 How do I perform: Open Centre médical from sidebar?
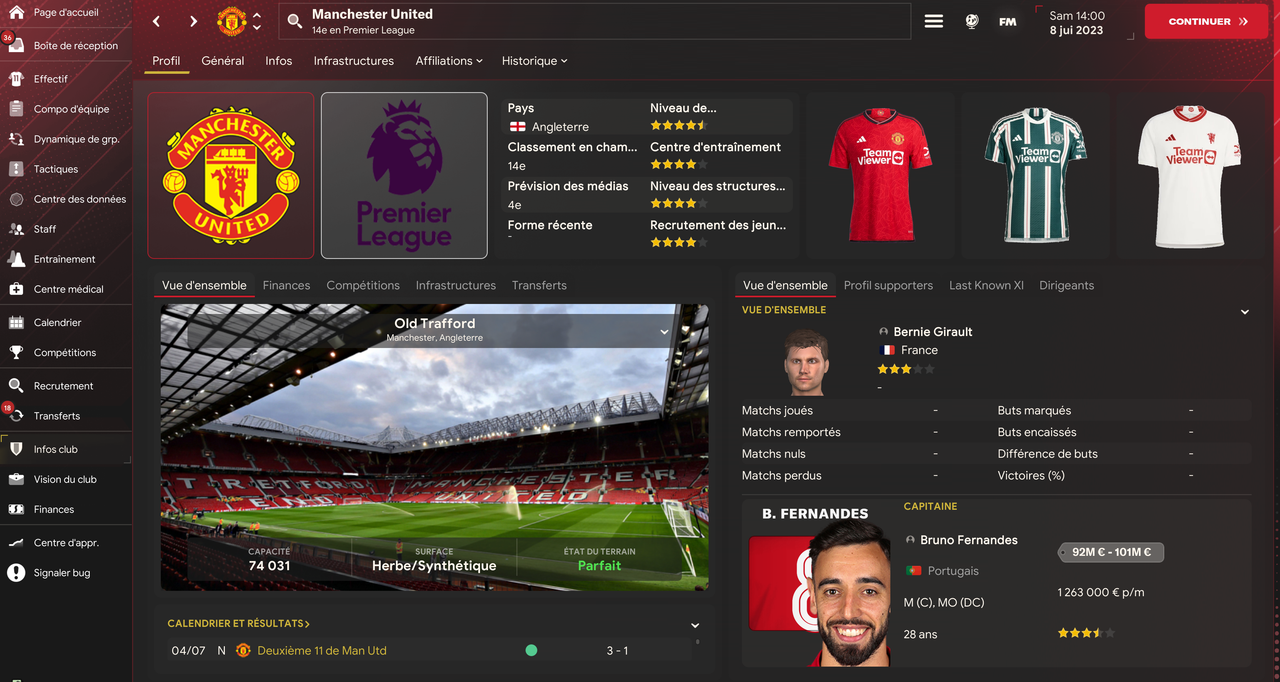[x=16, y=289]
